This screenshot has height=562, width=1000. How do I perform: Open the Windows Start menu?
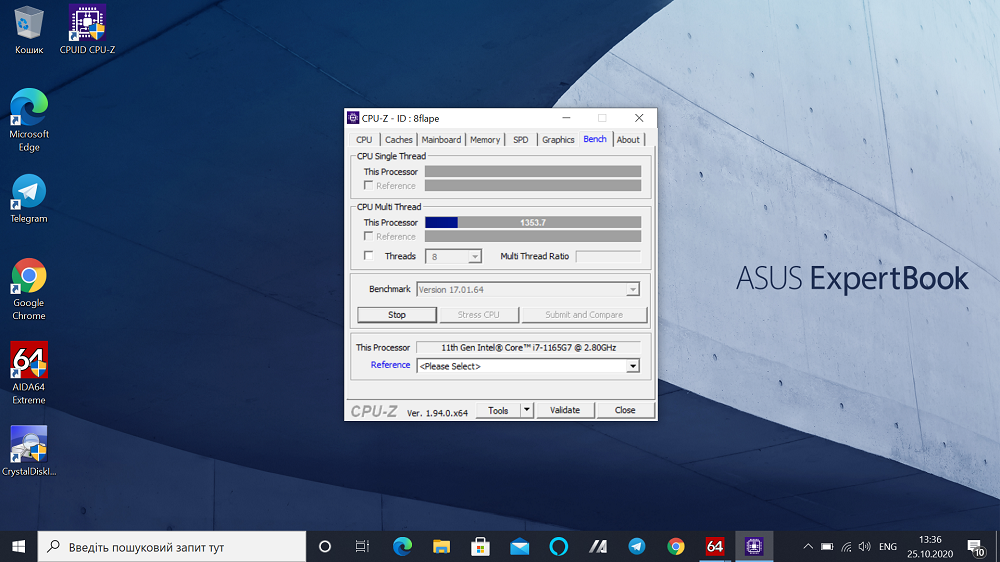[x=18, y=547]
